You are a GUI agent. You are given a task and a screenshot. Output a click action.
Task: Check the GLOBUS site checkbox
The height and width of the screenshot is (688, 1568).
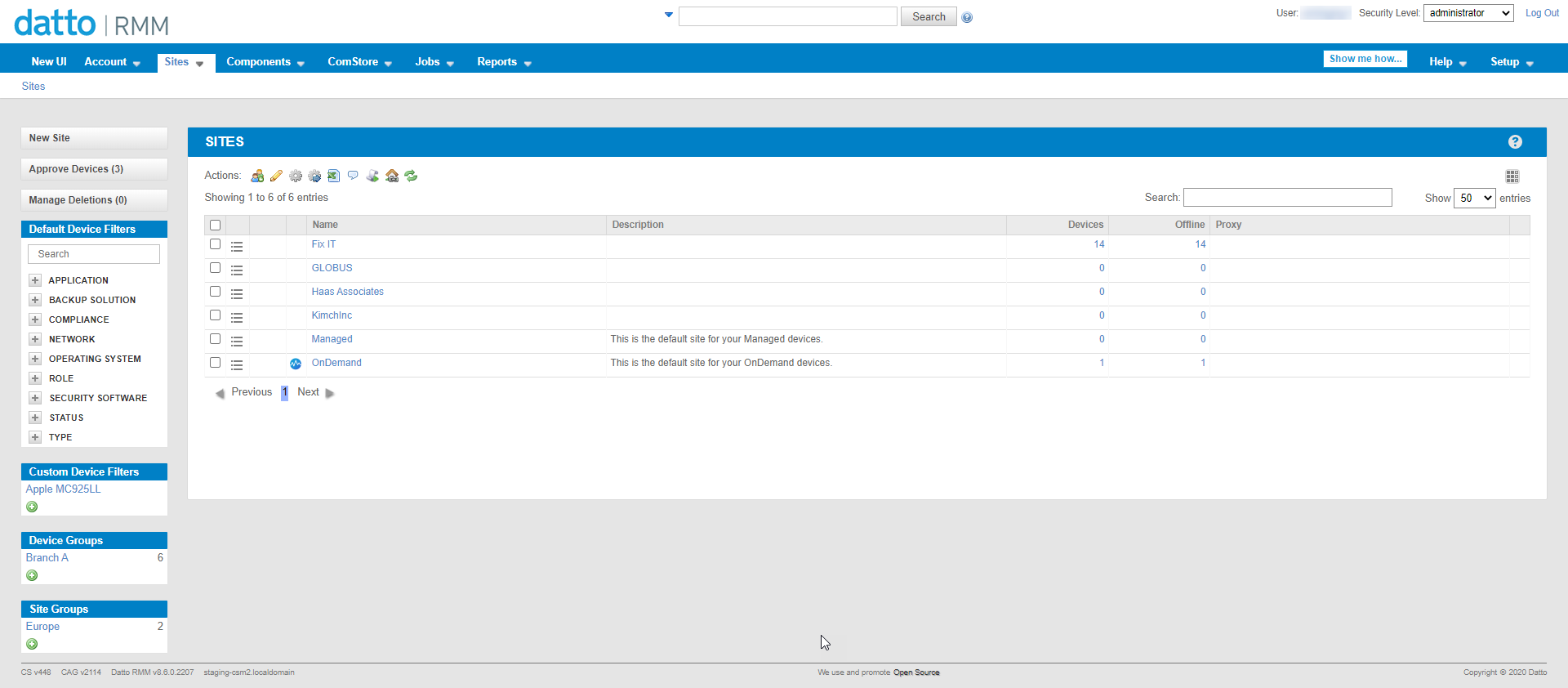[216, 267]
